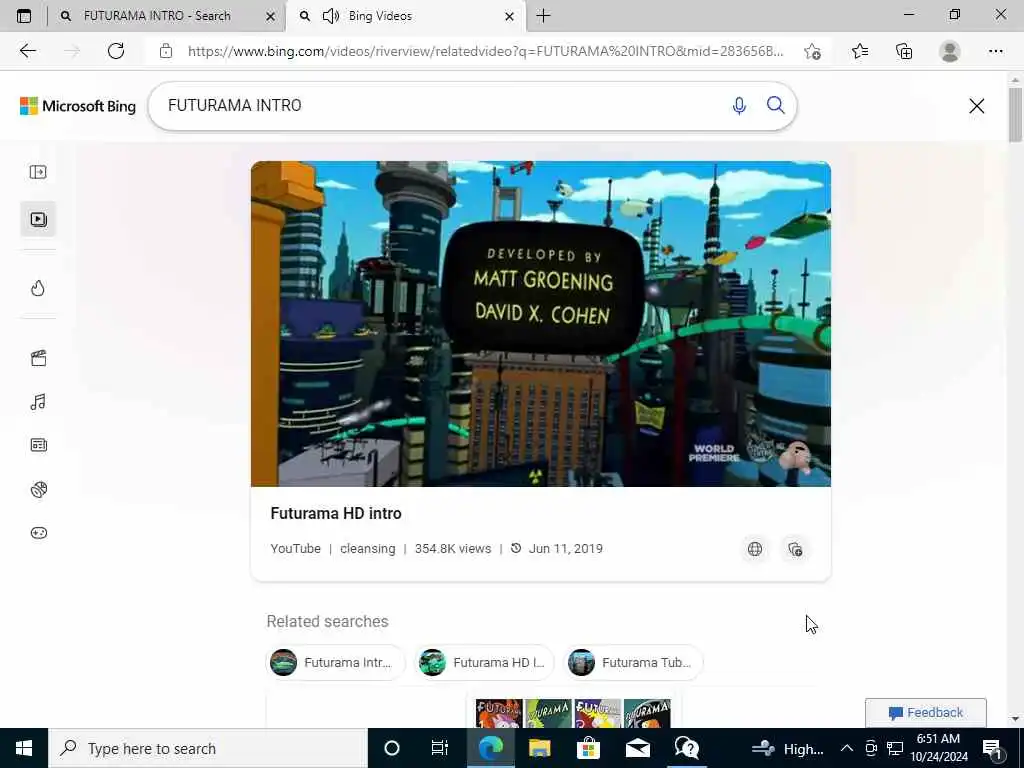Run search with magnifier icon
This screenshot has width=1024, height=768.
[x=776, y=105]
